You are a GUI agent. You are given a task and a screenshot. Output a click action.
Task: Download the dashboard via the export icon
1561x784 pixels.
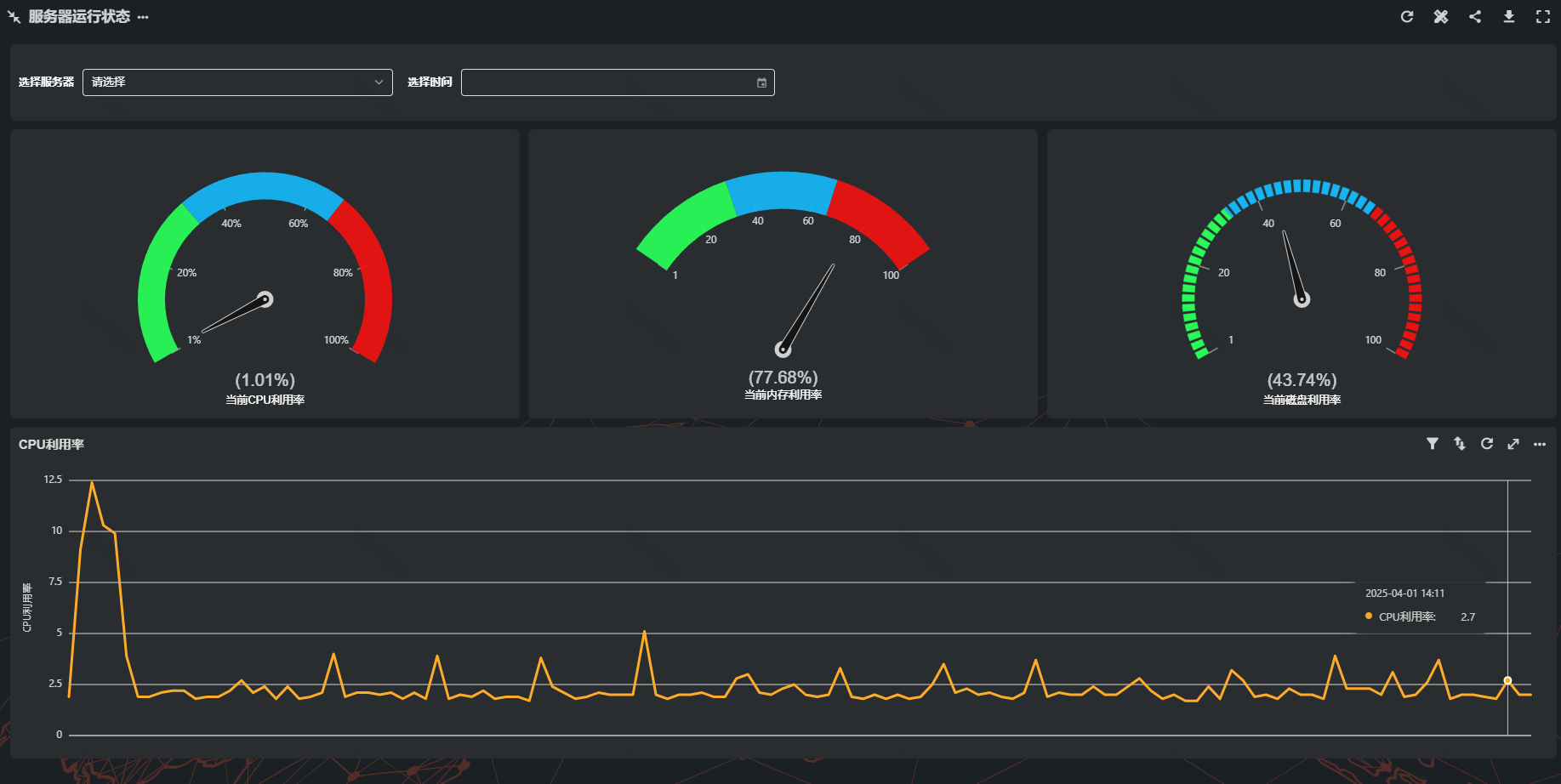coord(1509,17)
